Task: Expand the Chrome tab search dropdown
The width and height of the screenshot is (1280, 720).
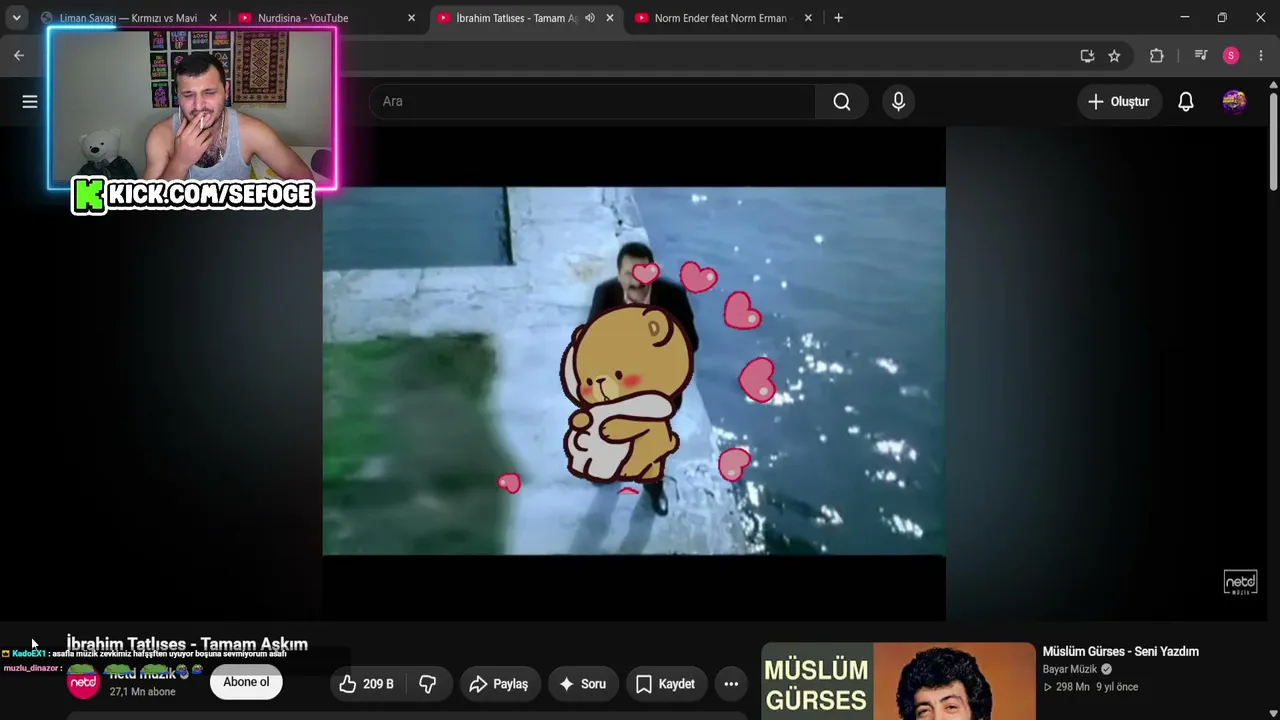Action: (x=17, y=18)
